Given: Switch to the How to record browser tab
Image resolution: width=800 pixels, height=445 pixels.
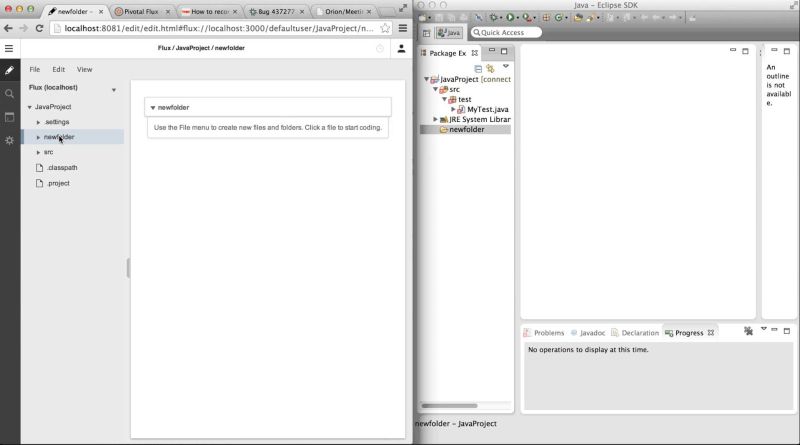Looking at the screenshot, I should point(209,11).
